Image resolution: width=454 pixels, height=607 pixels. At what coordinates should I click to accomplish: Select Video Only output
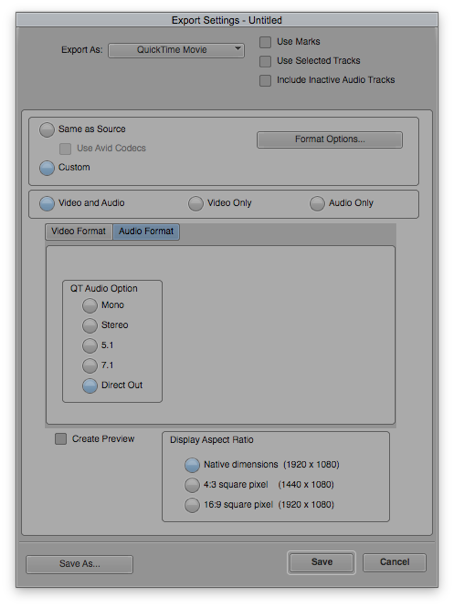pos(196,204)
